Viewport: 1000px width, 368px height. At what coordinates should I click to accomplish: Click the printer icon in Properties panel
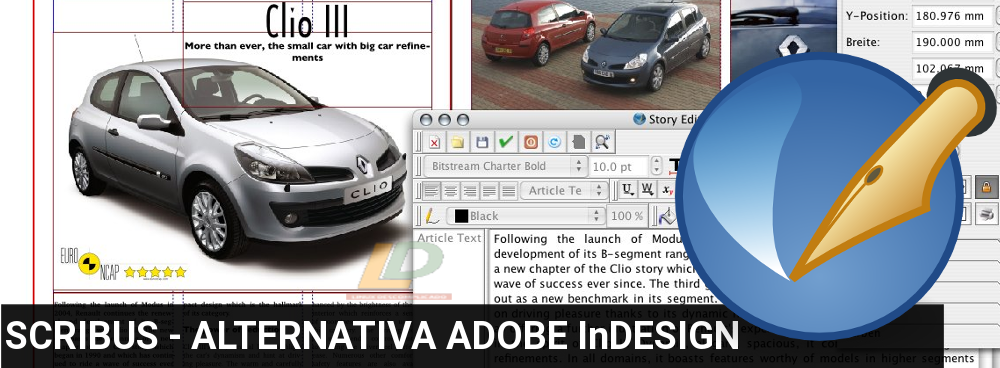click(x=986, y=214)
